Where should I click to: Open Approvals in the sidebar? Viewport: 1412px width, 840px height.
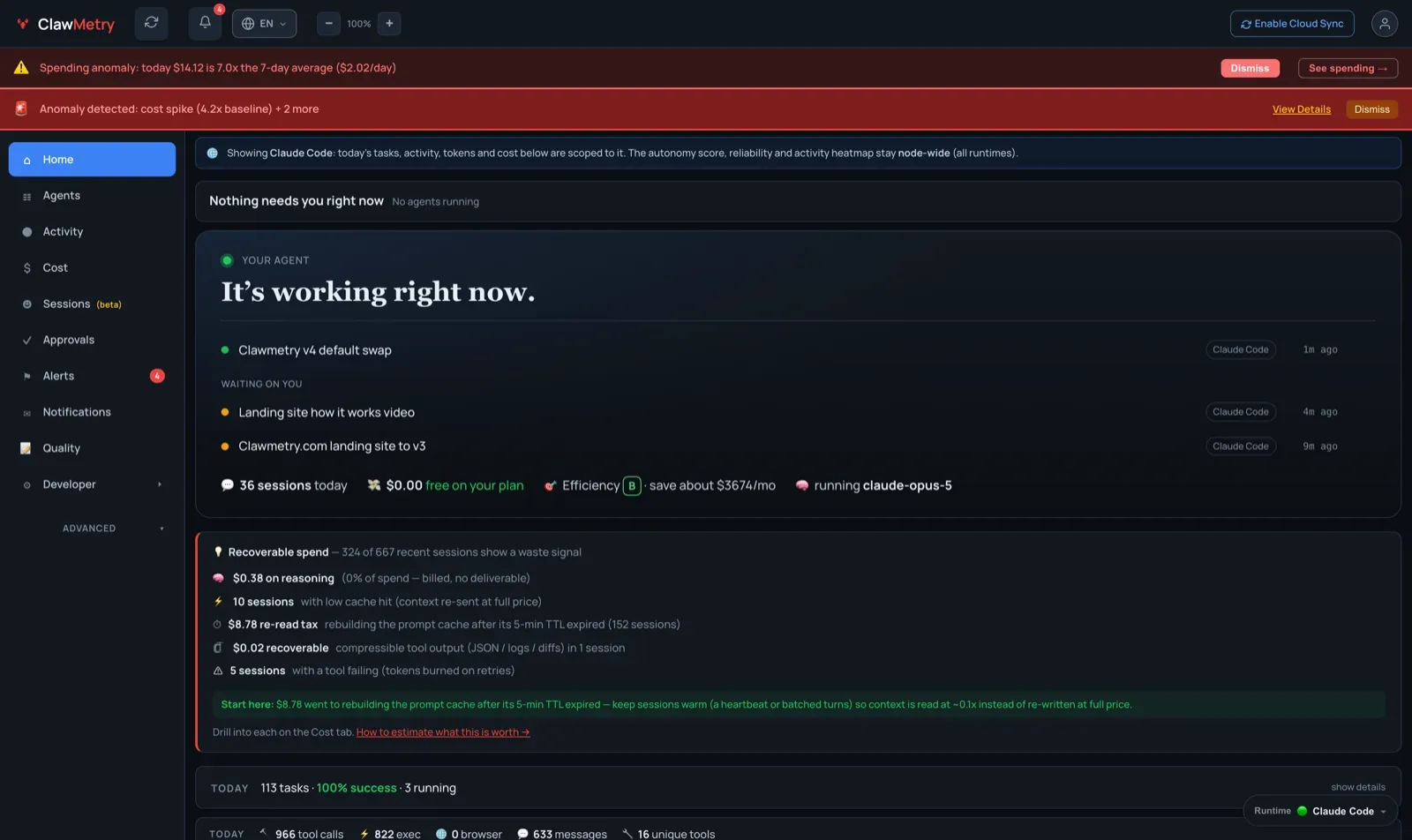point(92,341)
